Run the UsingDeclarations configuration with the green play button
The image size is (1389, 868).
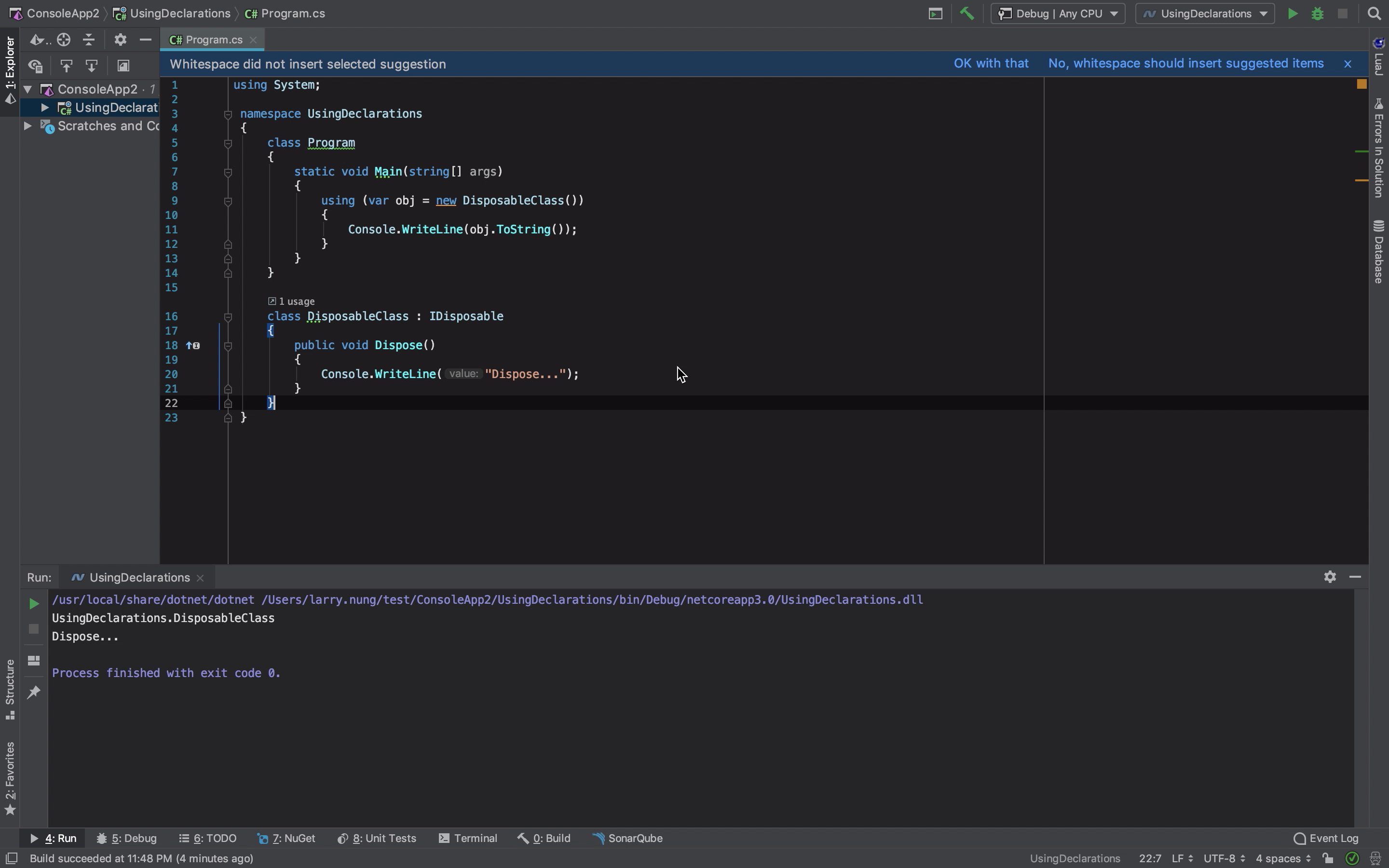coord(1292,14)
